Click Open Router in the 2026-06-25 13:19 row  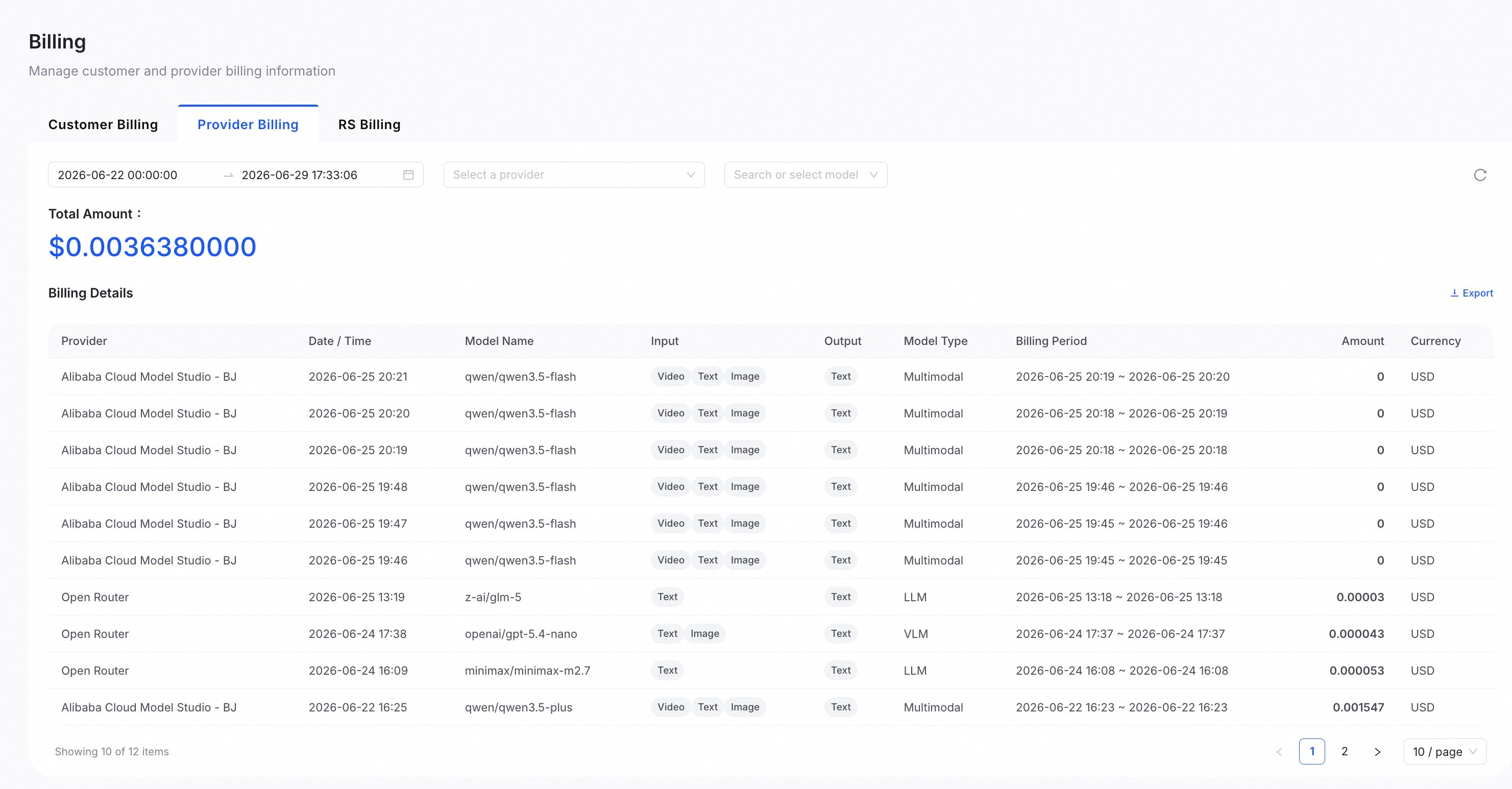coord(95,597)
